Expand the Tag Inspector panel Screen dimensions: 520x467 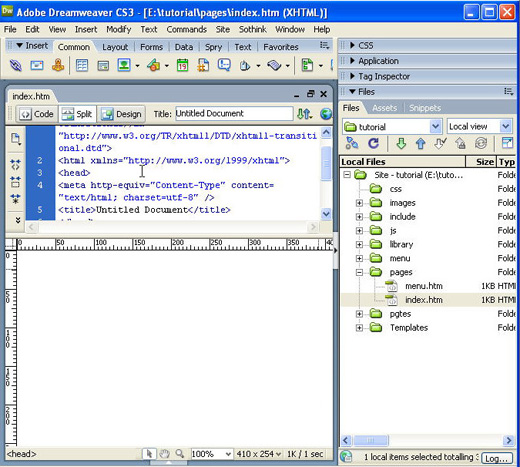352,76
